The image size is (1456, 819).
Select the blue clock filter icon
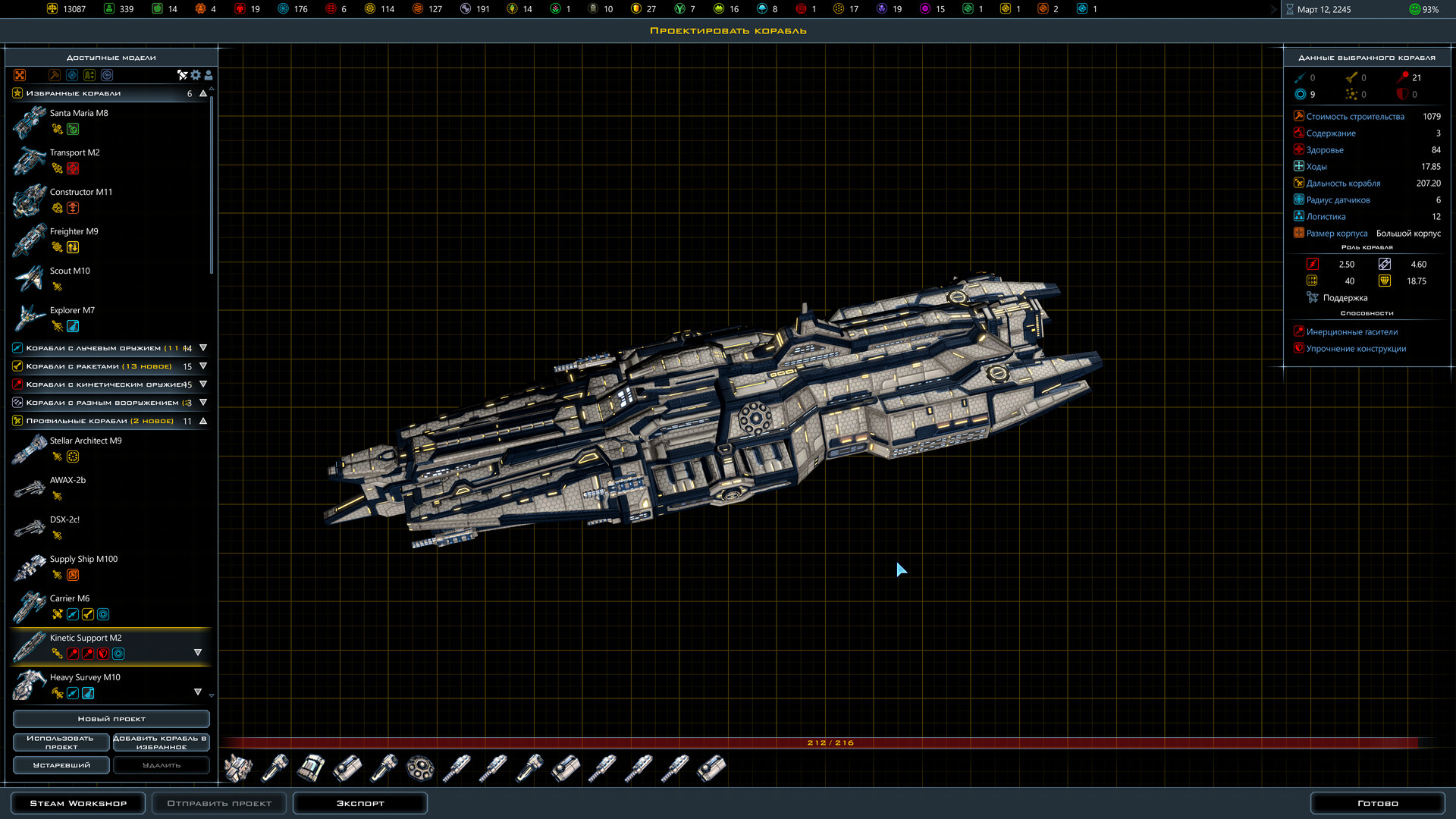pyautogui.click(x=107, y=75)
